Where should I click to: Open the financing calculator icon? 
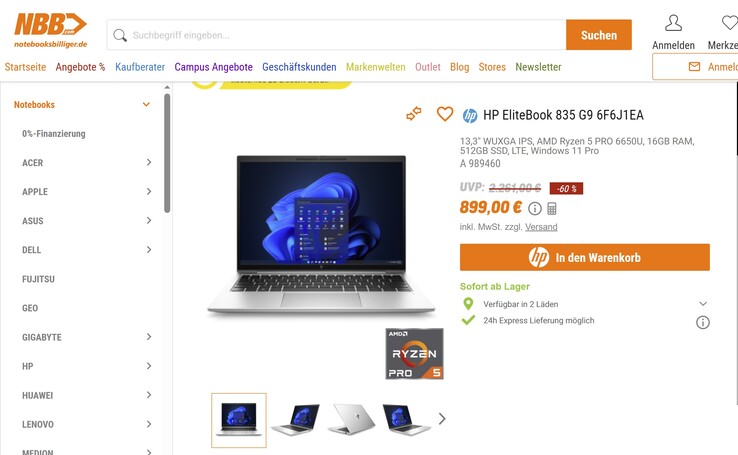[x=552, y=208]
